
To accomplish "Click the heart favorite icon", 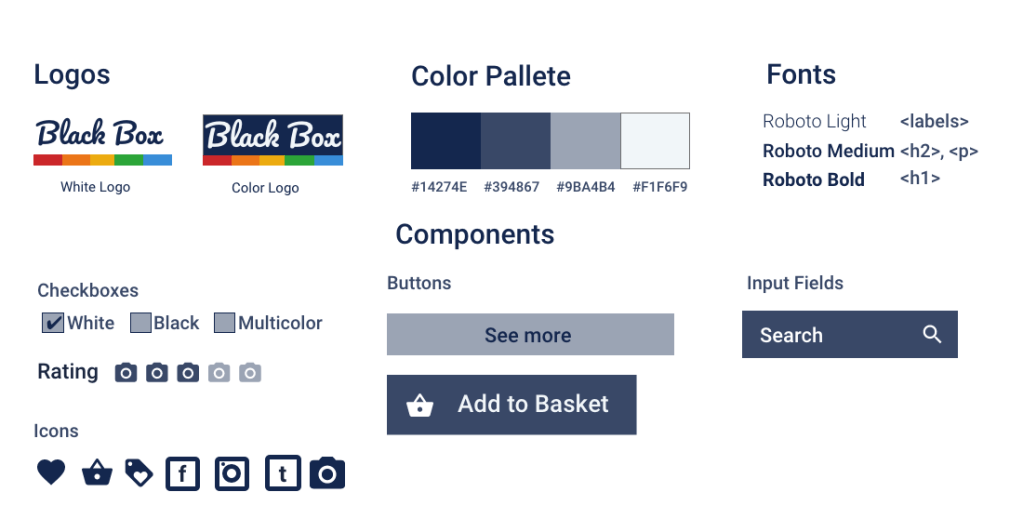I will tap(51, 472).
